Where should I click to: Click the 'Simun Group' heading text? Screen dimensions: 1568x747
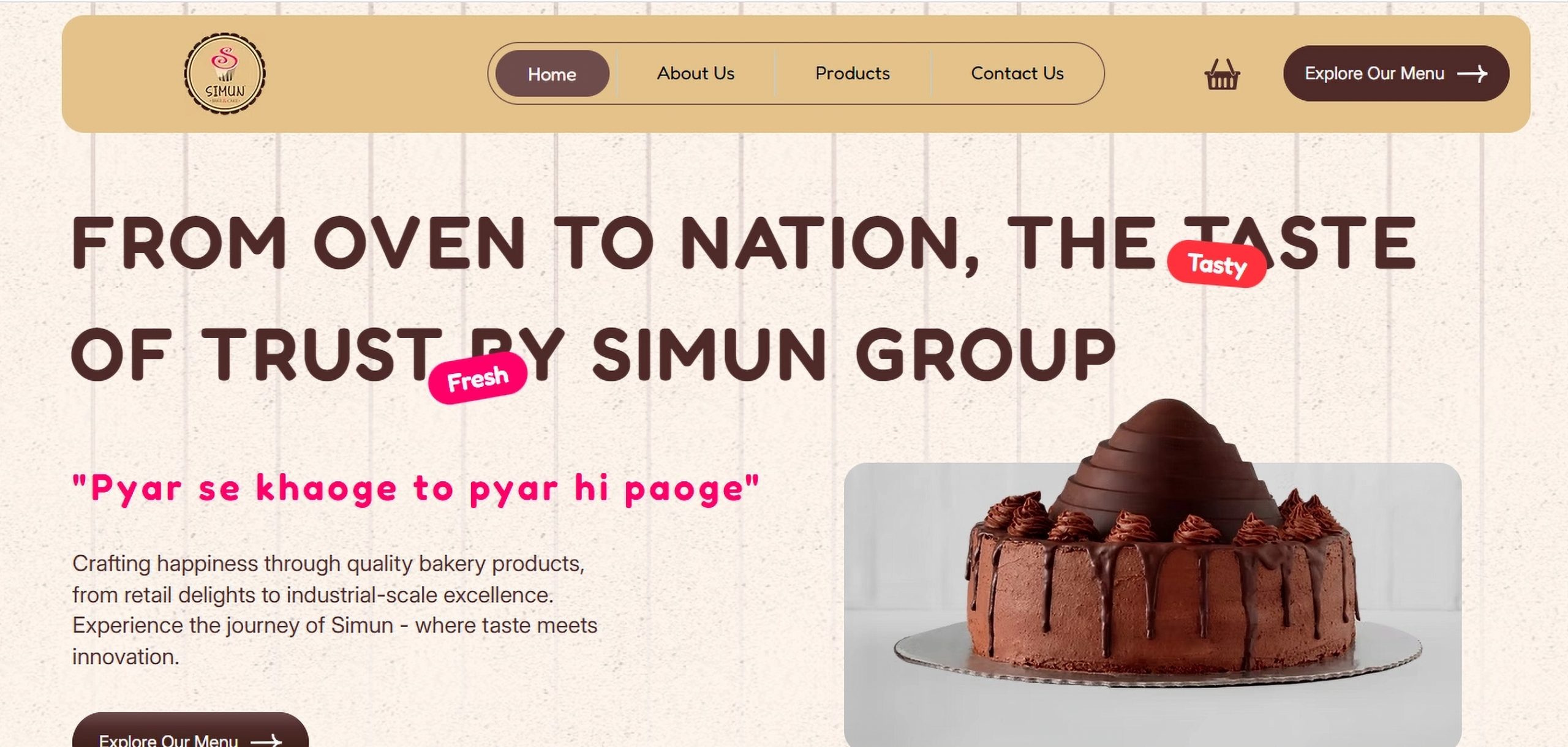[854, 354]
